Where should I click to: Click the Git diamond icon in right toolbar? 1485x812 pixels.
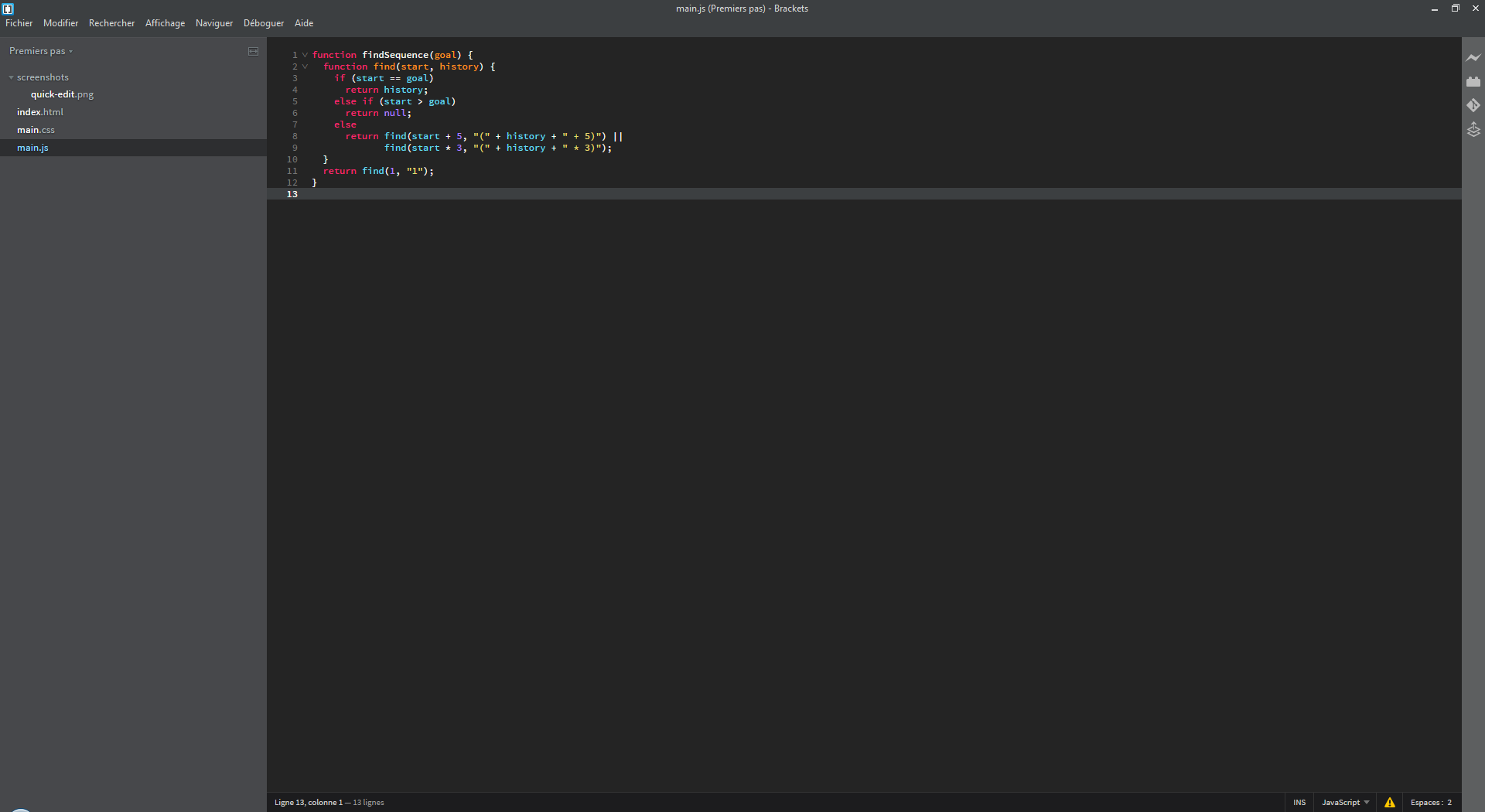pos(1473,105)
